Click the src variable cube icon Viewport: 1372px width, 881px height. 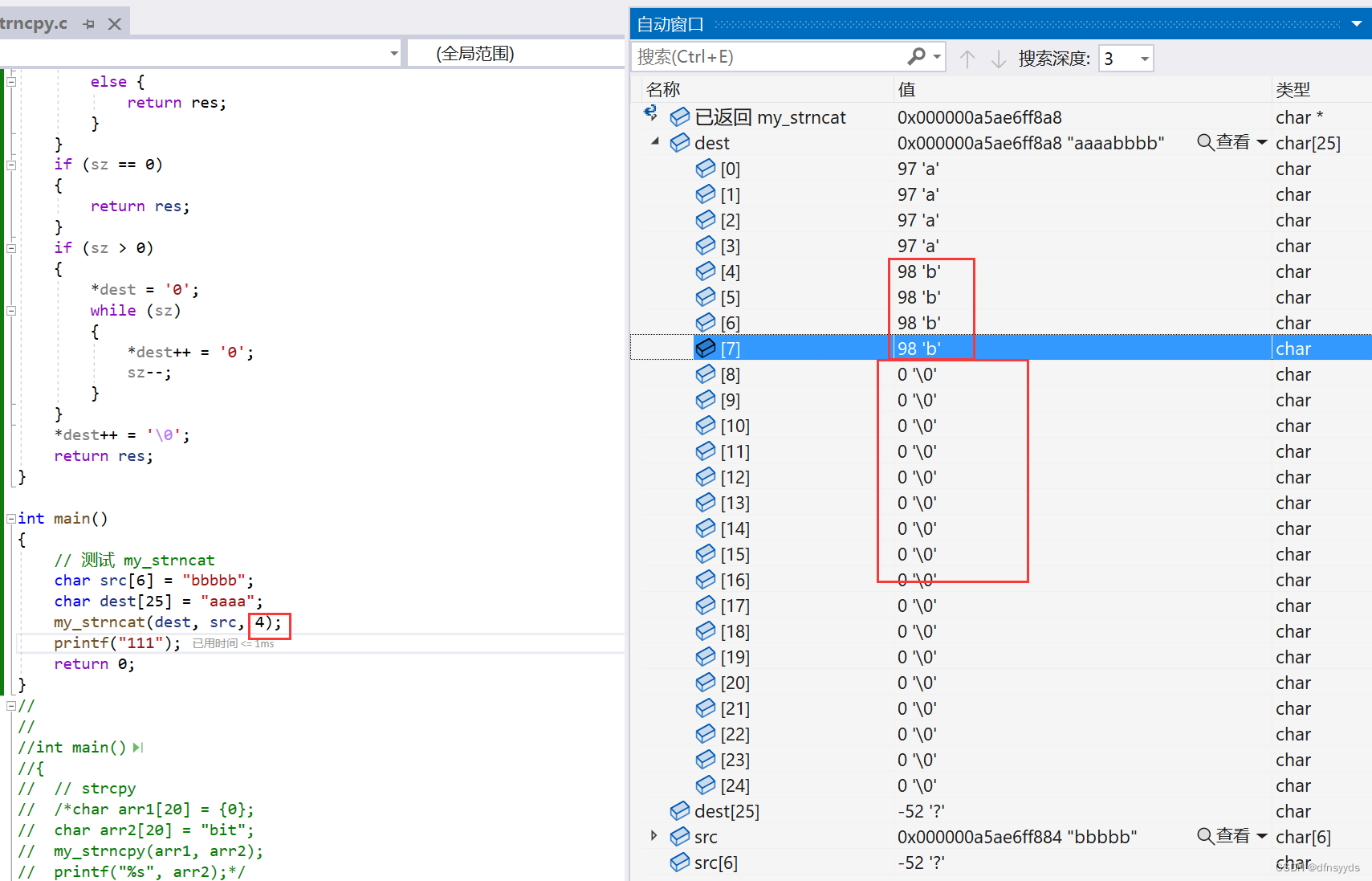click(680, 837)
